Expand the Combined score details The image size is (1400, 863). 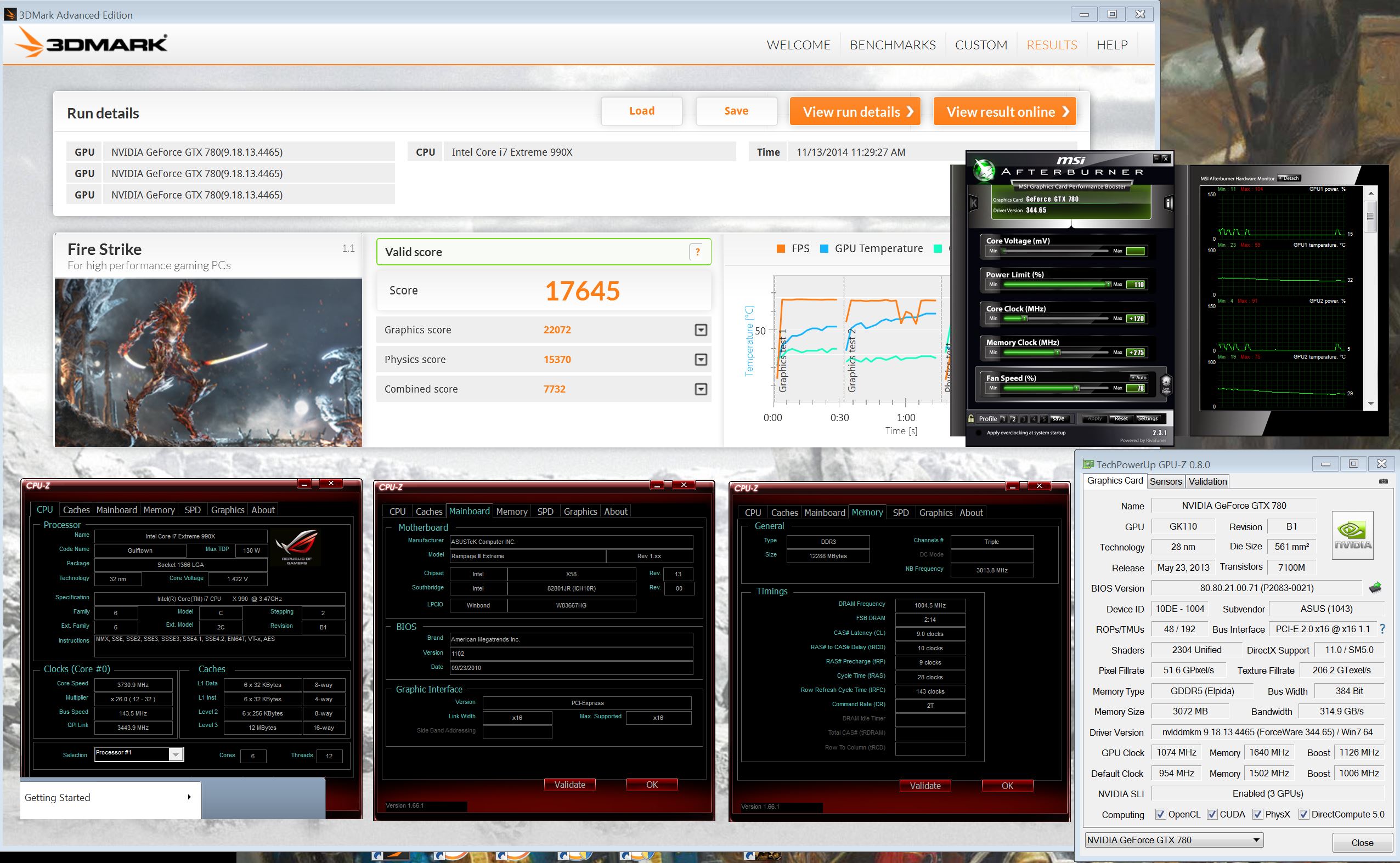coord(701,389)
